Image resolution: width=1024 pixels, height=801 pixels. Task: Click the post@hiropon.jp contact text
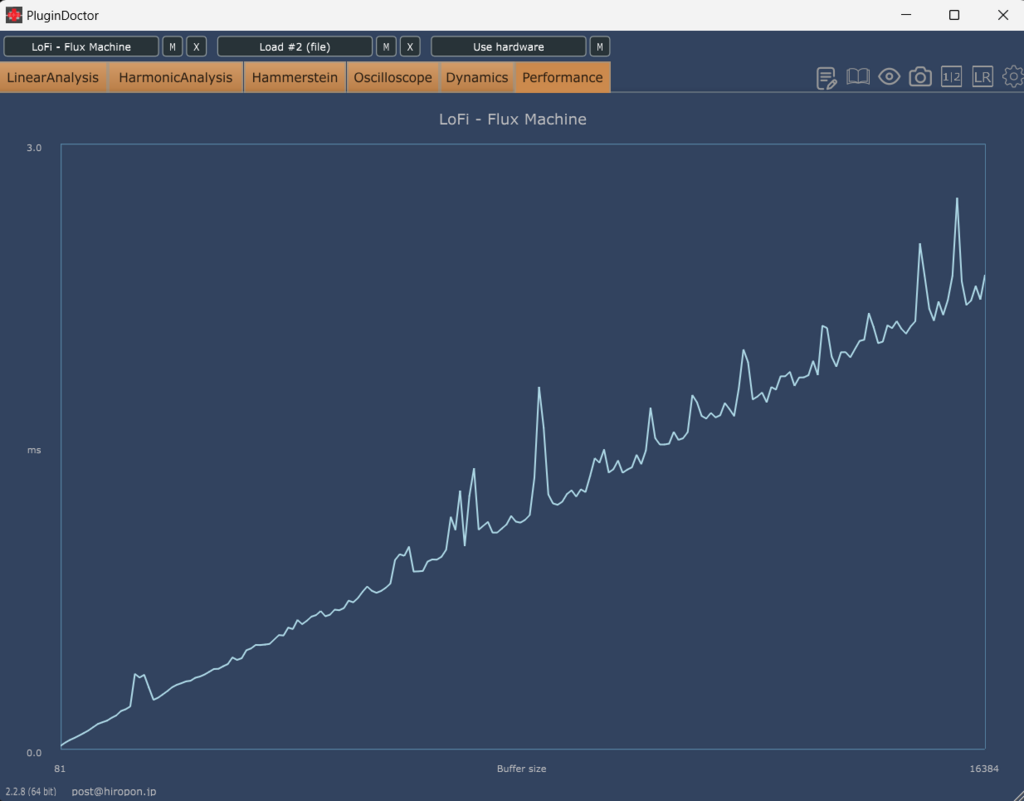pyautogui.click(x=114, y=791)
